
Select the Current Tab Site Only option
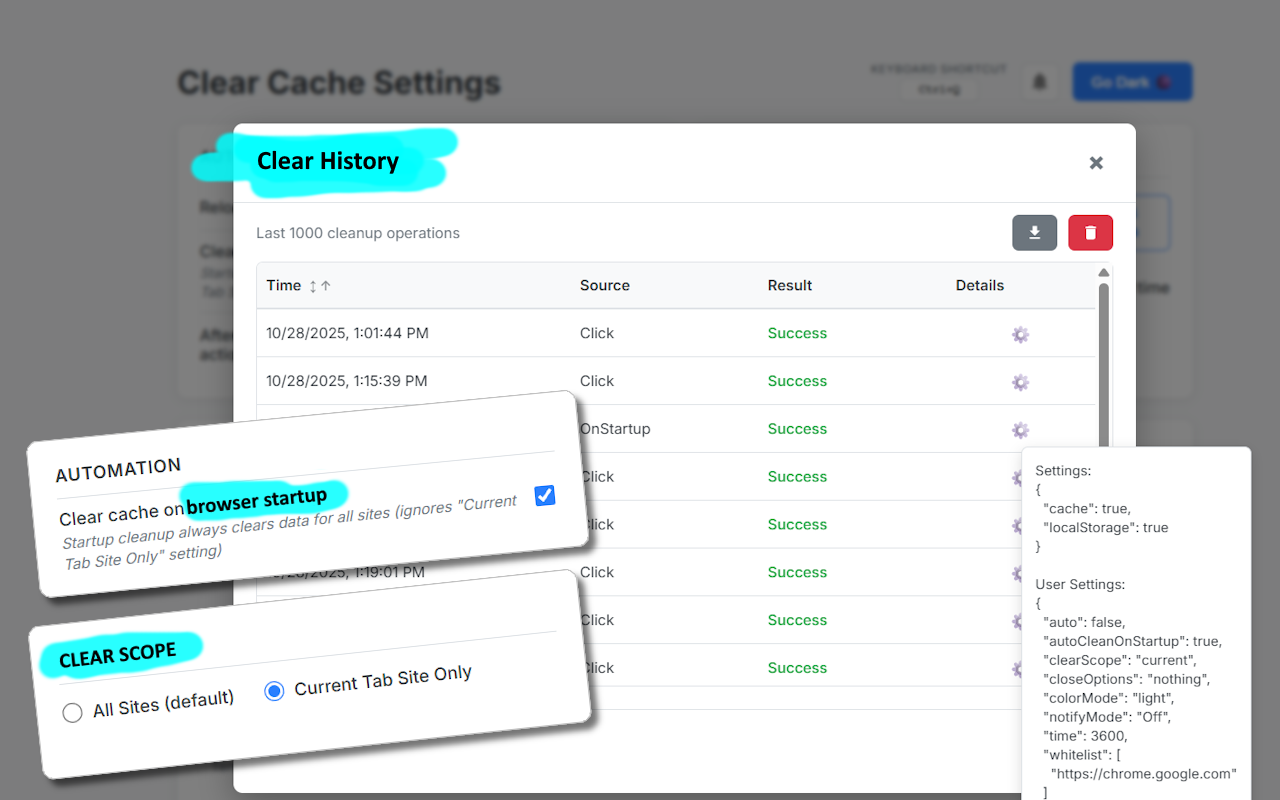point(274,691)
